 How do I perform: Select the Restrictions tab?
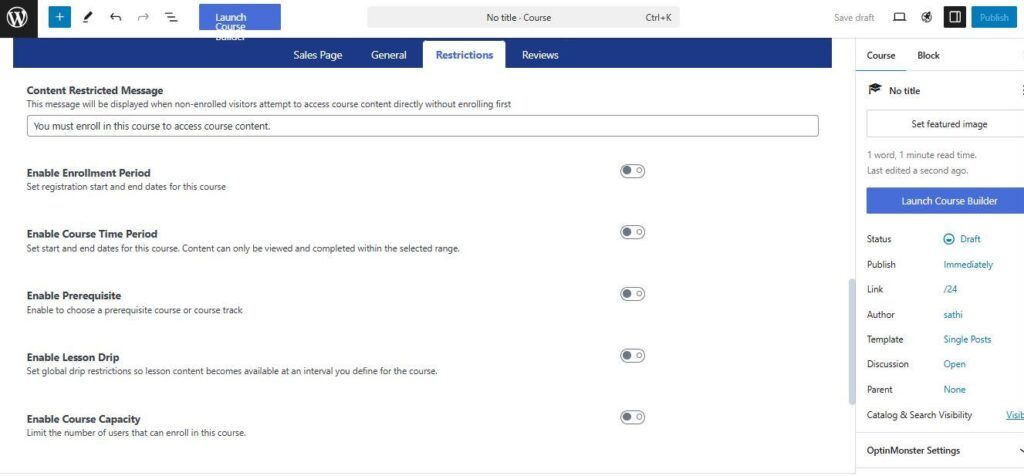(x=464, y=55)
